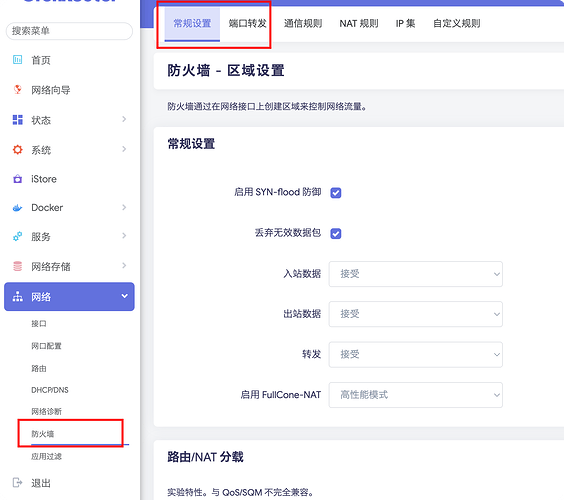This screenshot has height=500, width=564.
Task: Go to the 防火墙 submenu item
Action: point(42,434)
